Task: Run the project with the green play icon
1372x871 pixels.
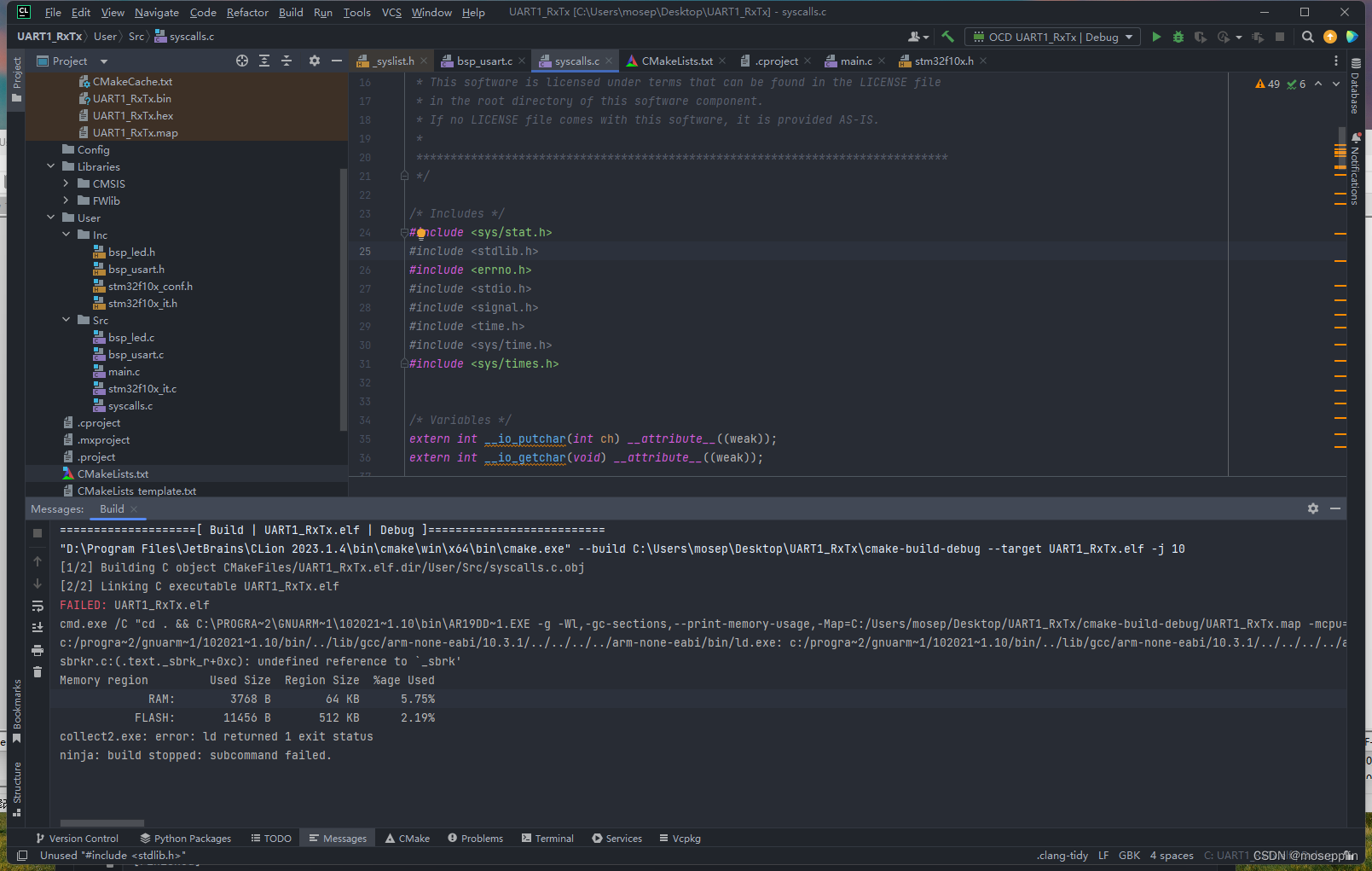Action: (x=1156, y=37)
